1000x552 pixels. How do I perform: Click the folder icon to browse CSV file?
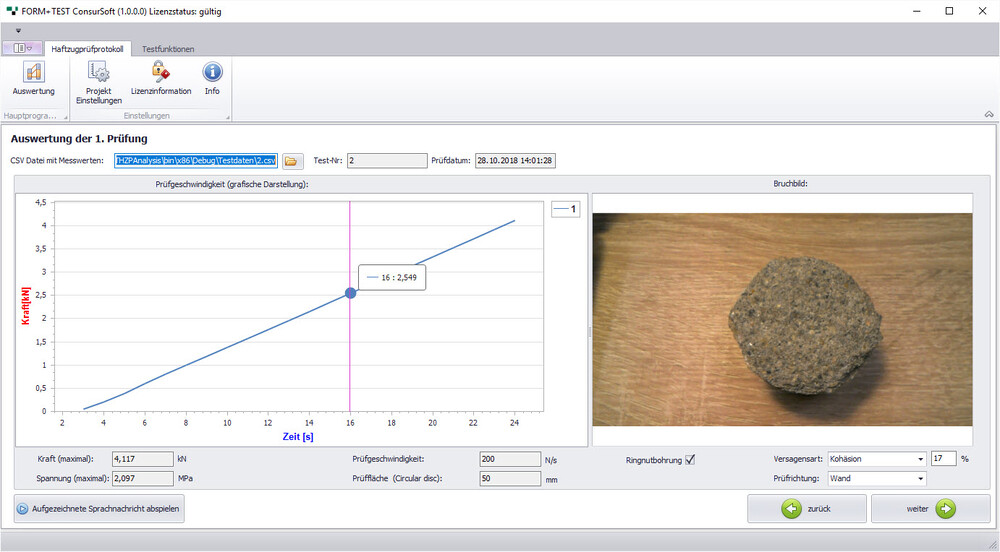pos(292,160)
